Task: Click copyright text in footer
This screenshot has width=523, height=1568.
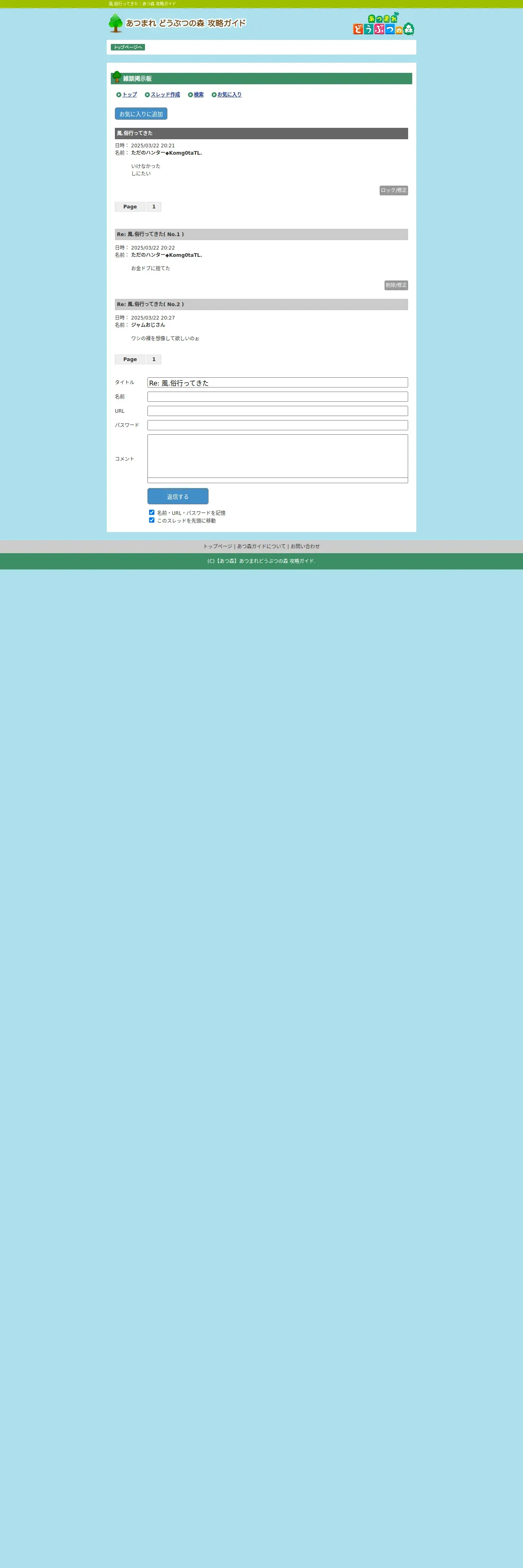Action: (261, 561)
